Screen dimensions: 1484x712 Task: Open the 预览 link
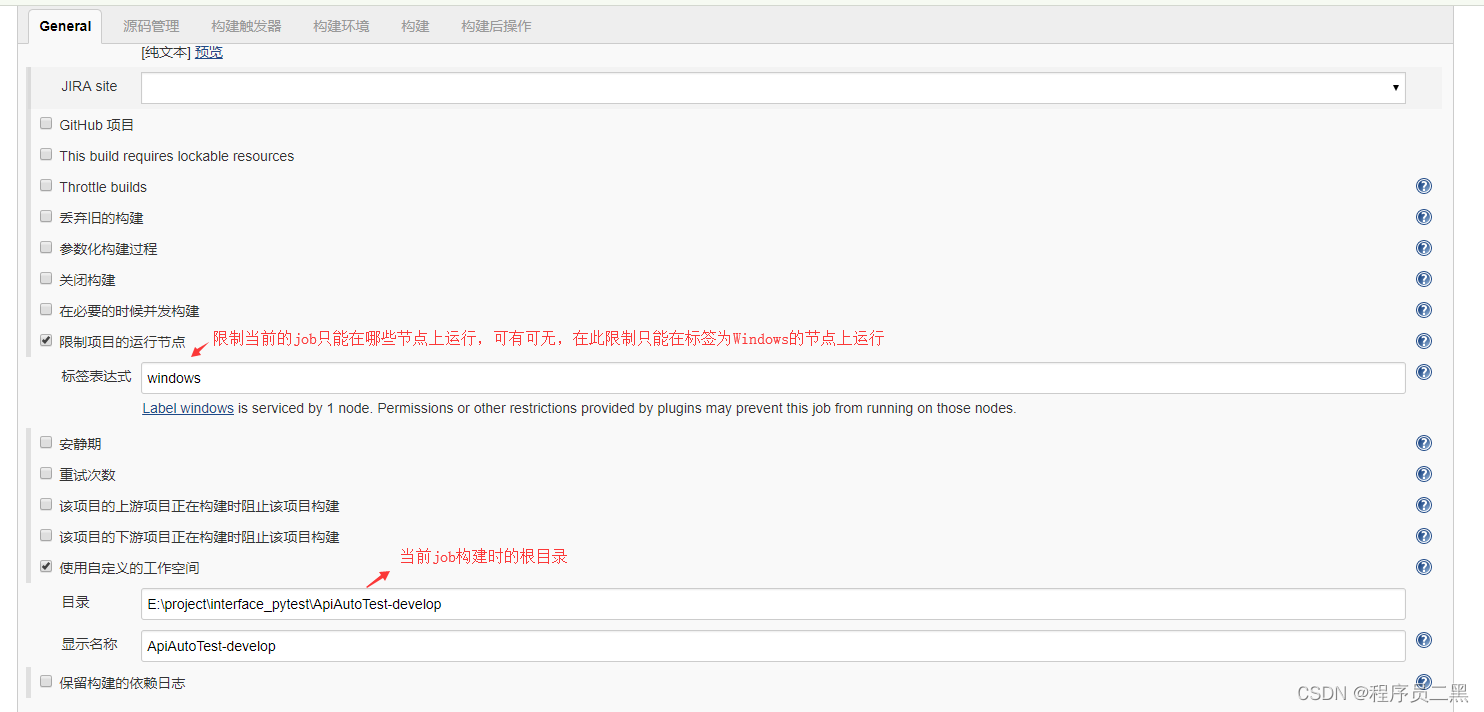[209, 52]
